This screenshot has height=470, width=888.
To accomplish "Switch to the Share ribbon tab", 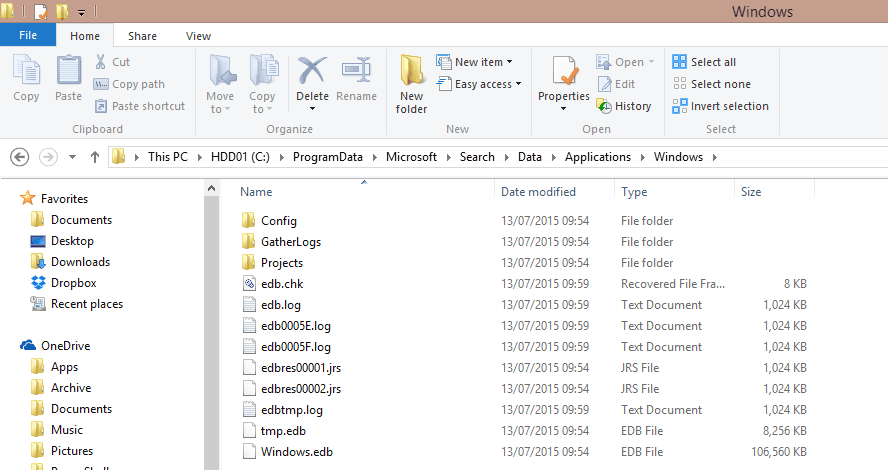I will pos(142,36).
